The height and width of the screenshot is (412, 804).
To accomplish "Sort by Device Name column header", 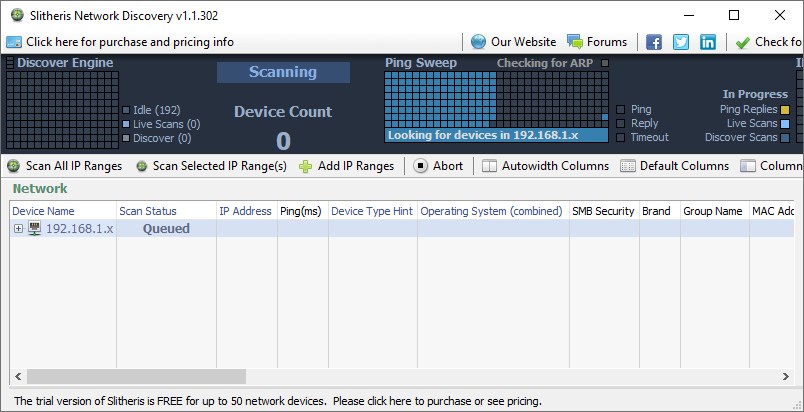I will pyautogui.click(x=60, y=211).
